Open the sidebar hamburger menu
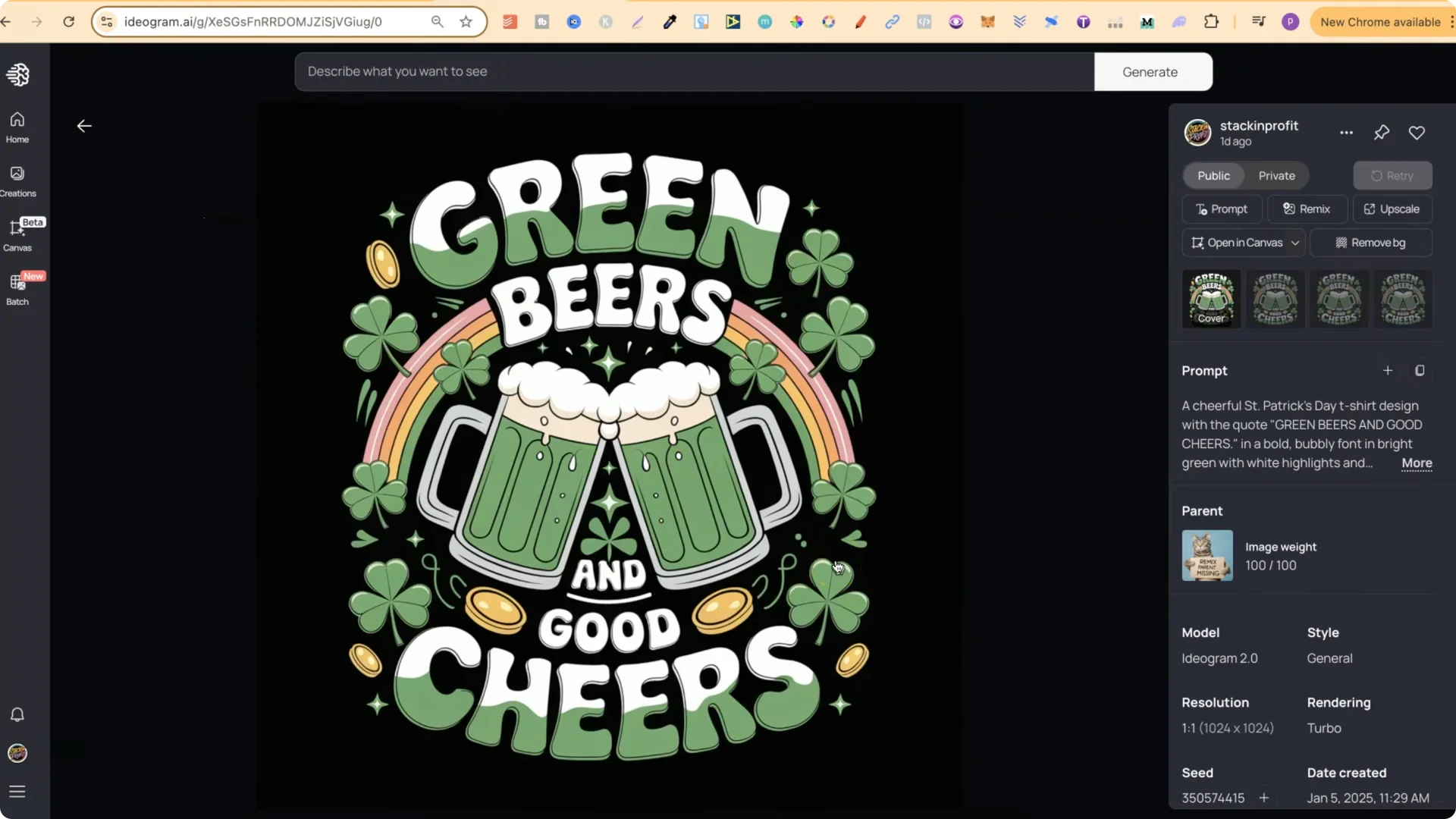Screen dimensions: 1456x819 point(17,792)
